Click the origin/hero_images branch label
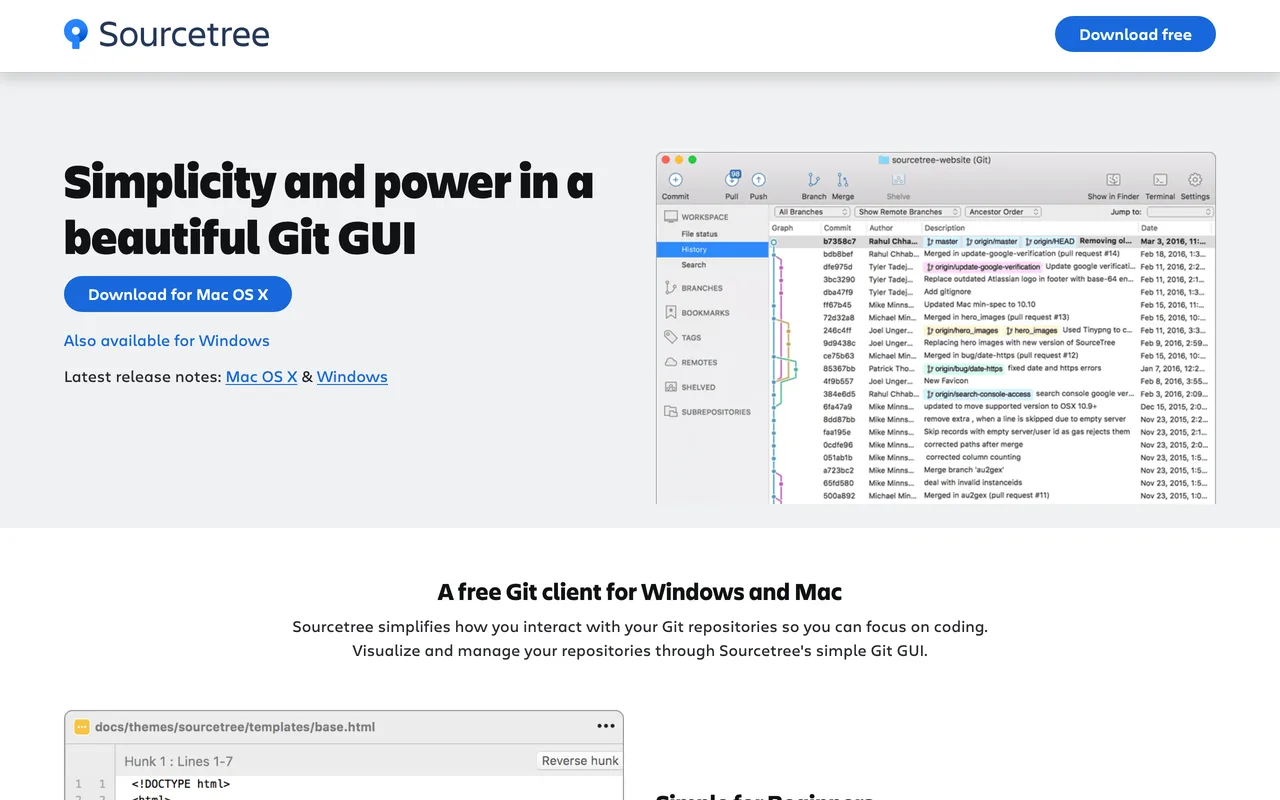The image size is (1280, 800). 962,330
